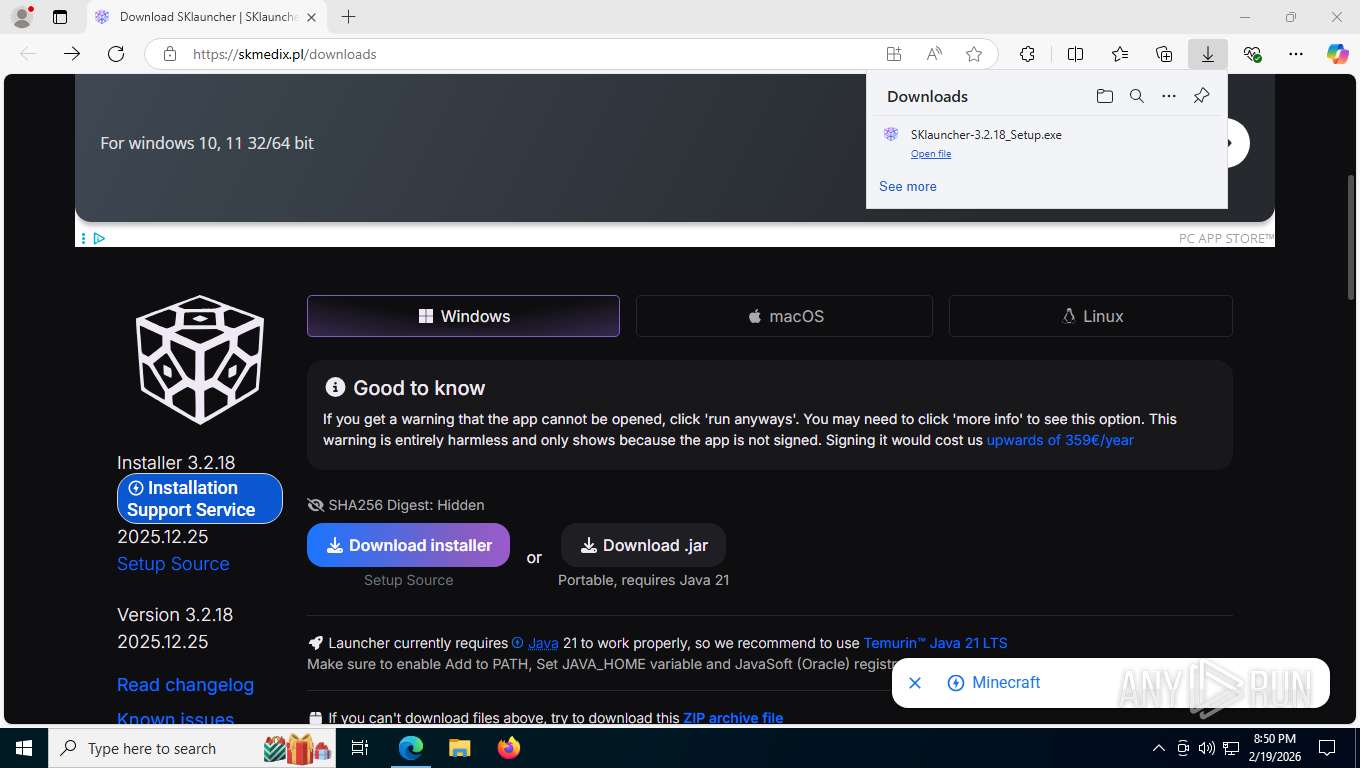Click Open file link for downloaded setup
This screenshot has height=768, width=1360.
[x=931, y=154]
